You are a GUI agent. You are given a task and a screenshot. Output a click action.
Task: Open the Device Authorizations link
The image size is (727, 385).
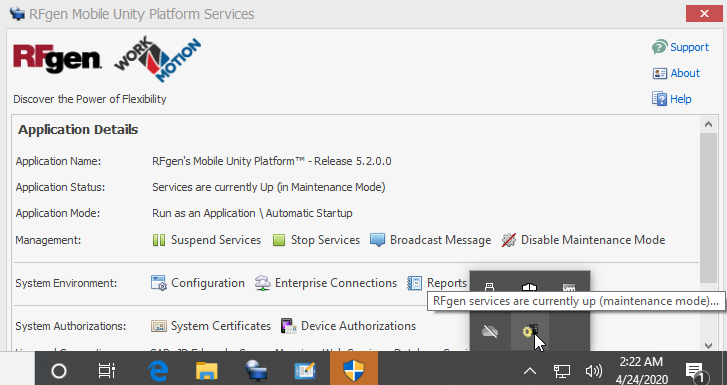click(358, 326)
